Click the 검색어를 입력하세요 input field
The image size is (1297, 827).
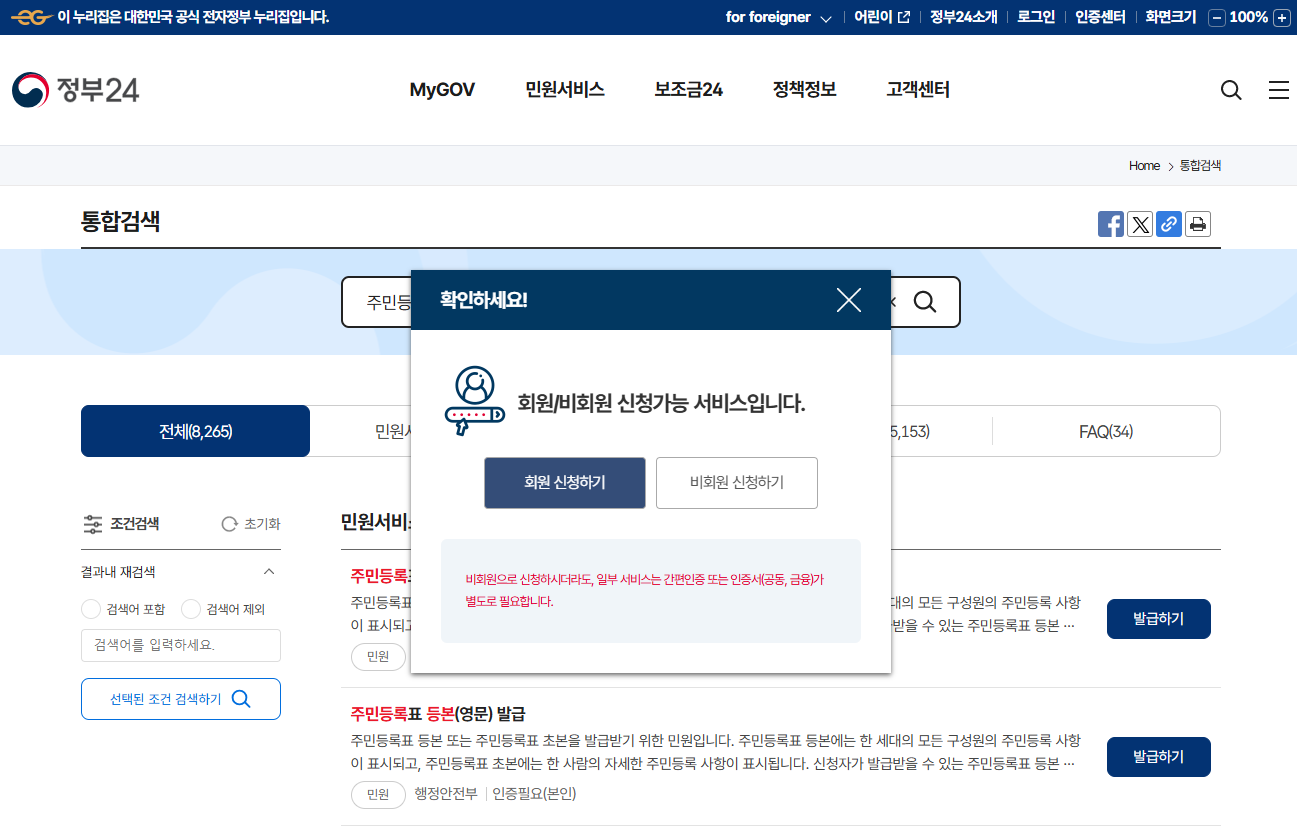click(x=181, y=645)
